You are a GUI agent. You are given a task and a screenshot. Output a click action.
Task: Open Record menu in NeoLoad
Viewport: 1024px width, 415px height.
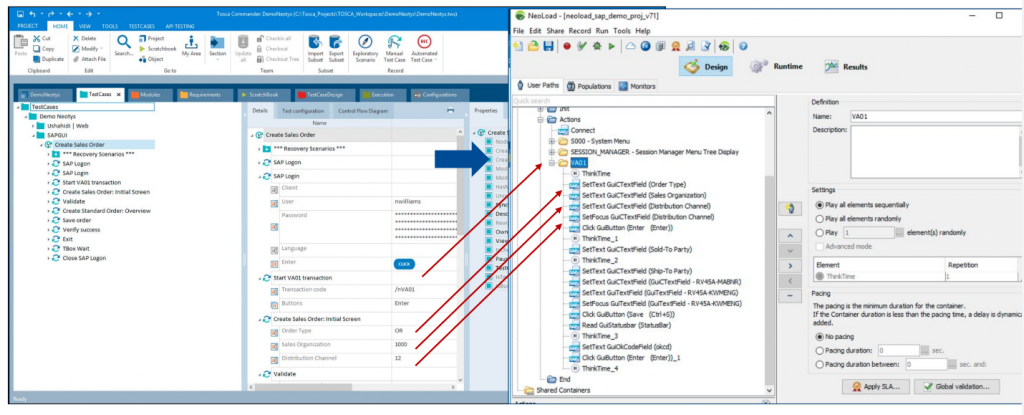tap(579, 31)
